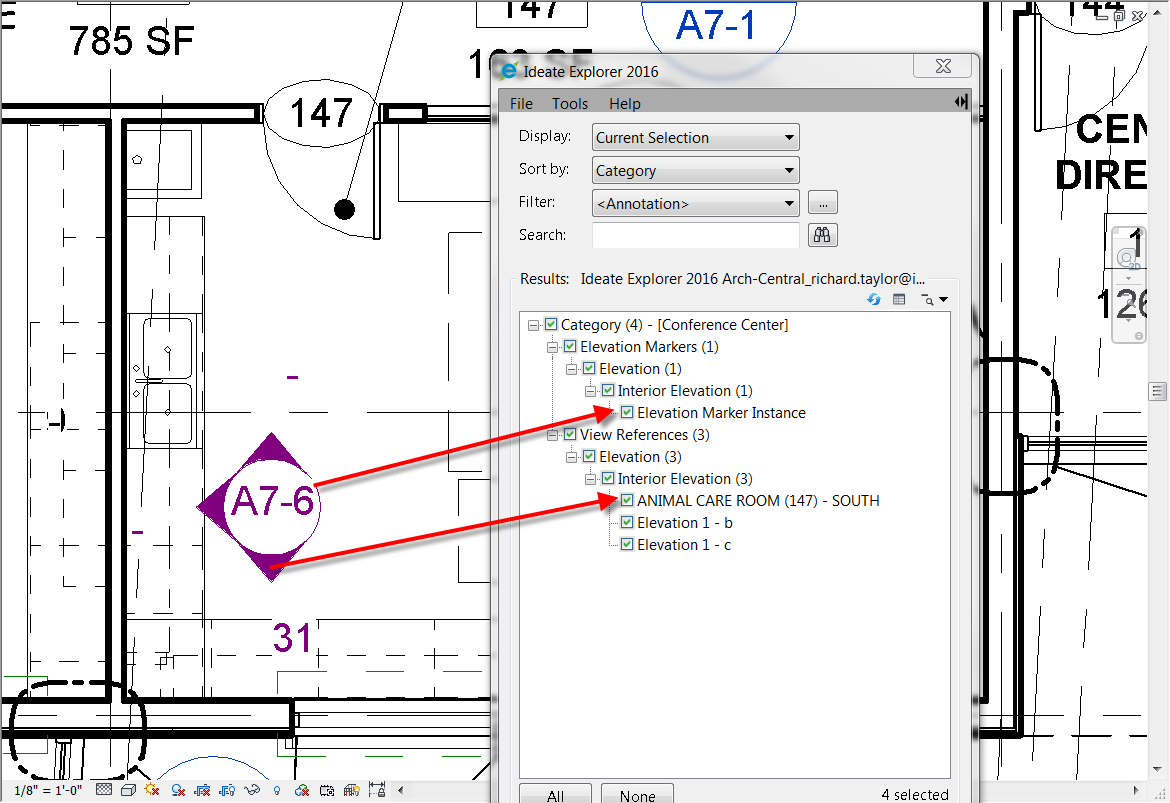Click the All button

pos(555,796)
